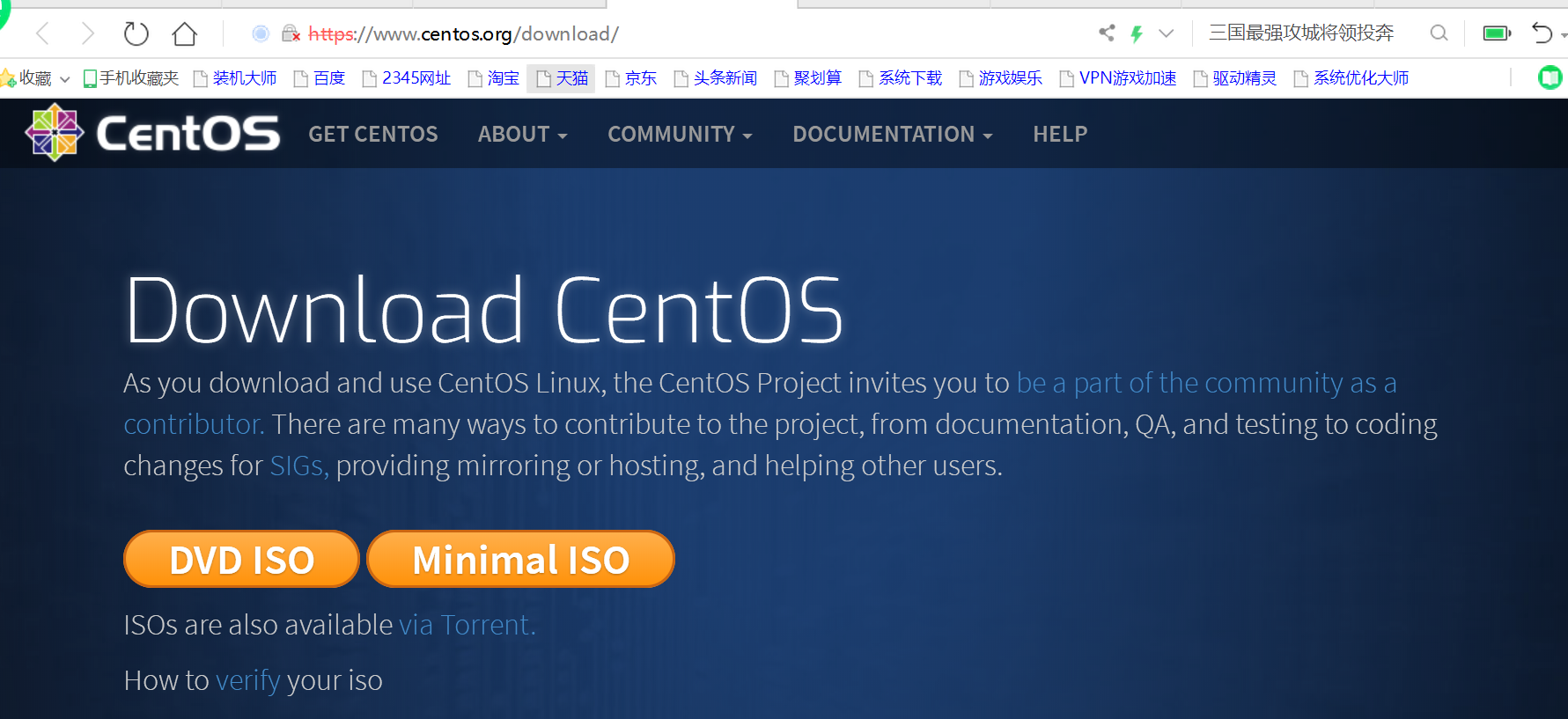The width and height of the screenshot is (1568, 719).
Task: Click the CentOS logo
Action: point(152,133)
